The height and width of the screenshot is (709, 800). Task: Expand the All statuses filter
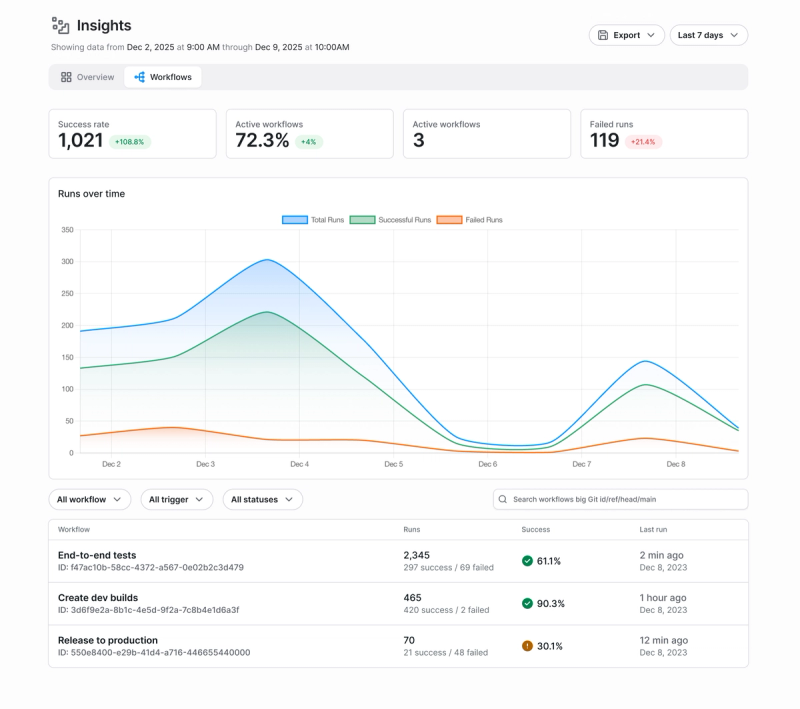[x=263, y=499]
